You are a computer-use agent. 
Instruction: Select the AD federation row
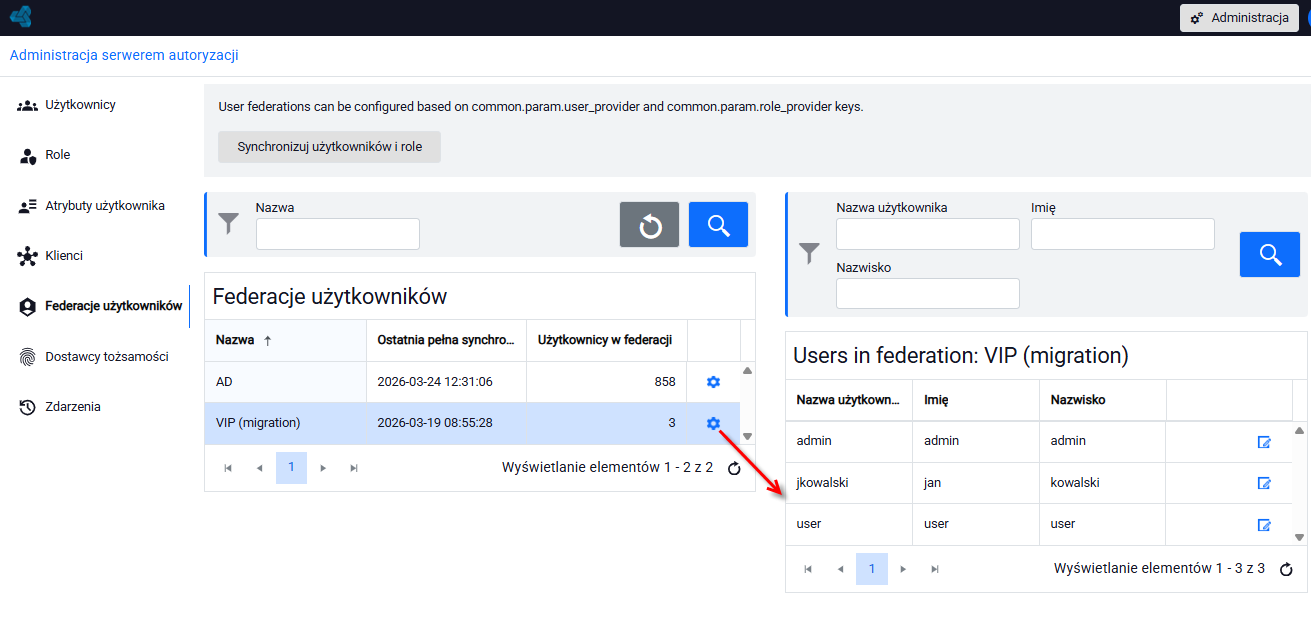(472, 382)
